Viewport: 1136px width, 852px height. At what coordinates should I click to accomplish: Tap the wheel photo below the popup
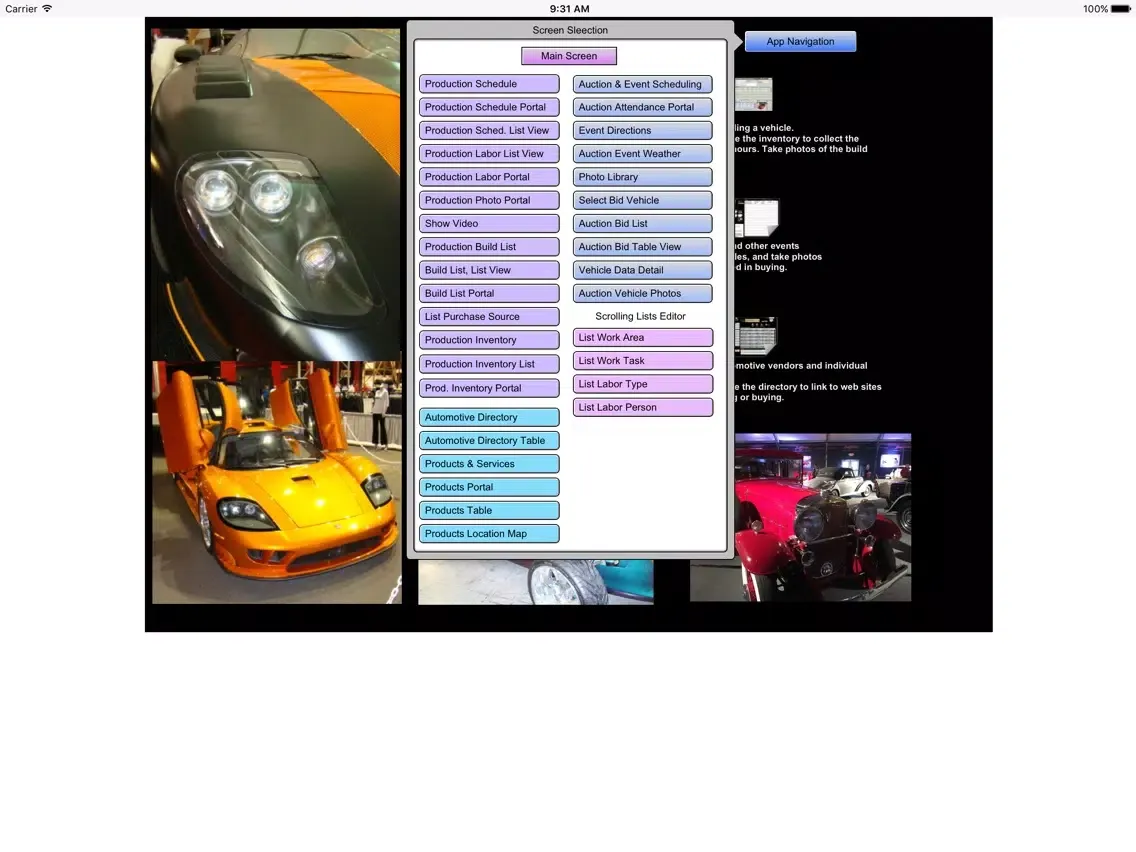[535, 582]
